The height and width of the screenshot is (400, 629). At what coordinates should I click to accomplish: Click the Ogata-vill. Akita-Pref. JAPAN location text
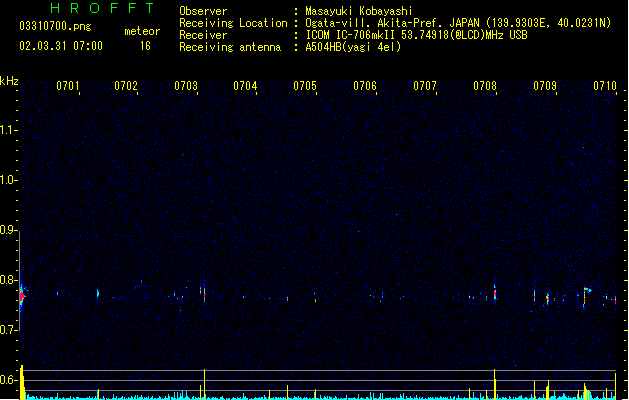(x=458, y=23)
